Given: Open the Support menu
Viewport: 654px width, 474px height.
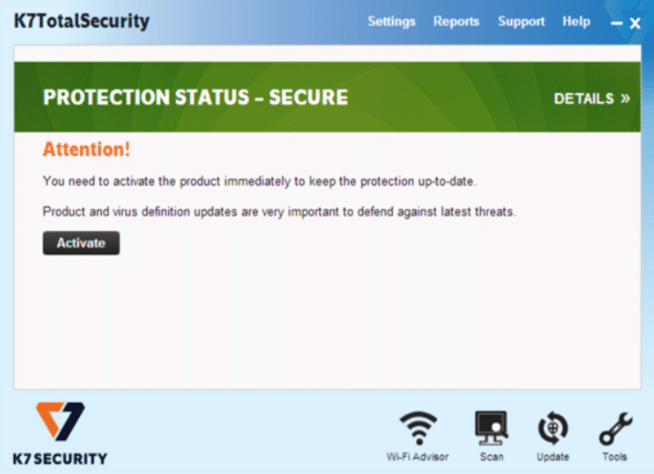Looking at the screenshot, I should click(521, 21).
